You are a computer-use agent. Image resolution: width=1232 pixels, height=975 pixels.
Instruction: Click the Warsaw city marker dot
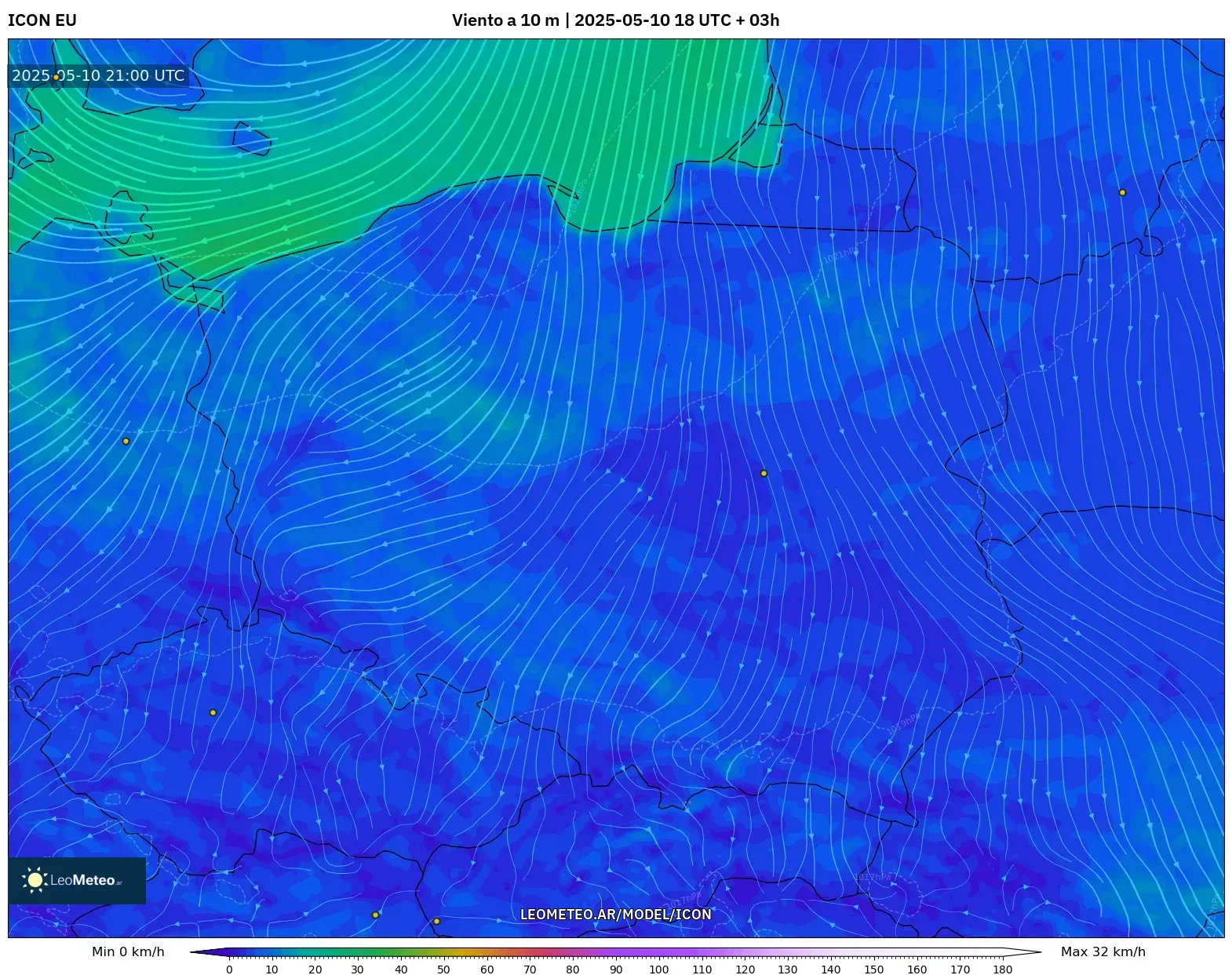(x=764, y=473)
